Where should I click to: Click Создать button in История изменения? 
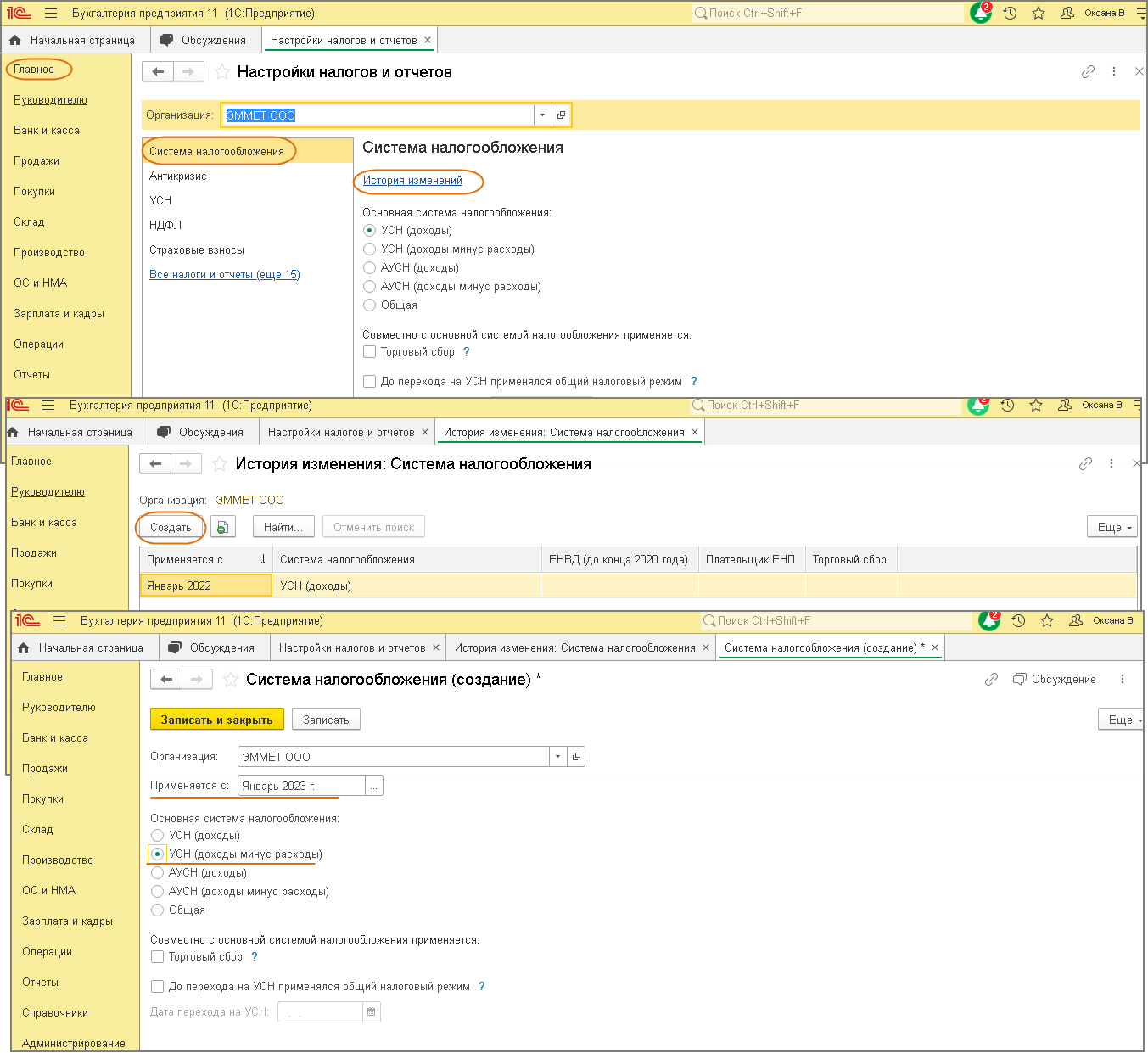(171, 527)
